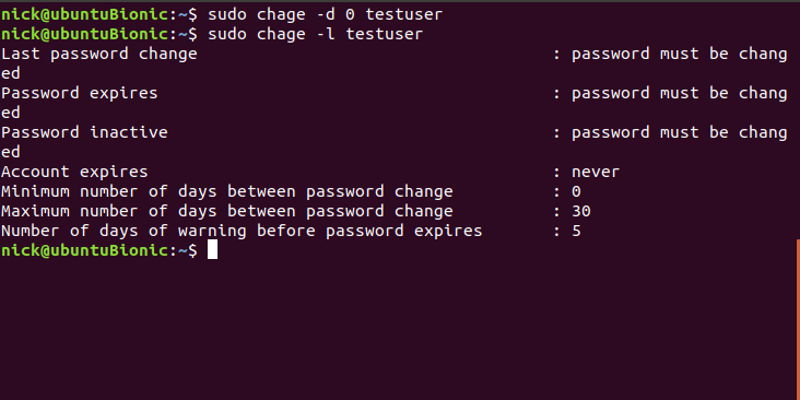Click the "Maximum number of days" line
The image size is (800, 400).
pos(227,211)
